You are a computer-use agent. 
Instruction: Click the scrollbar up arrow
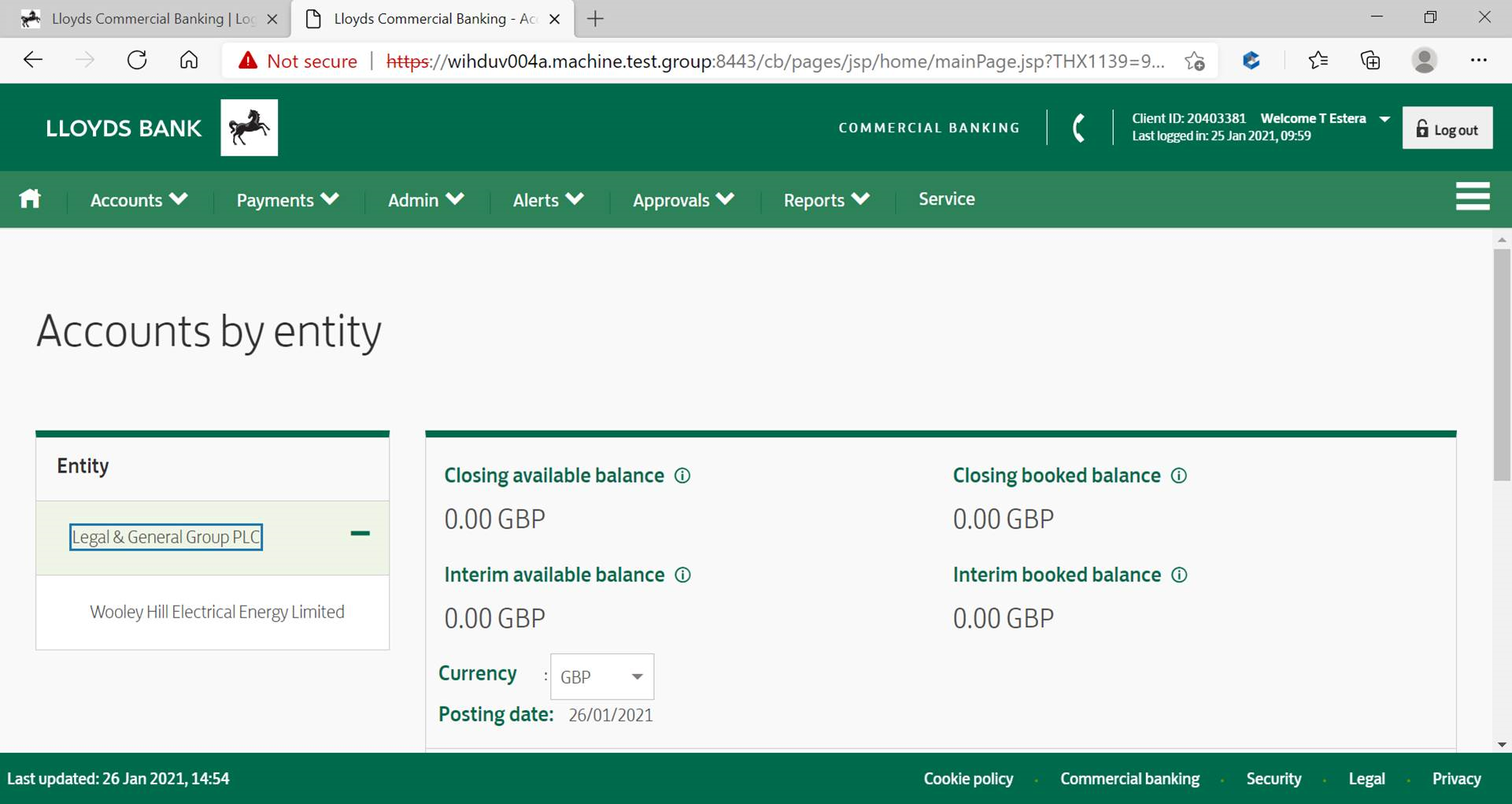tap(1502, 239)
